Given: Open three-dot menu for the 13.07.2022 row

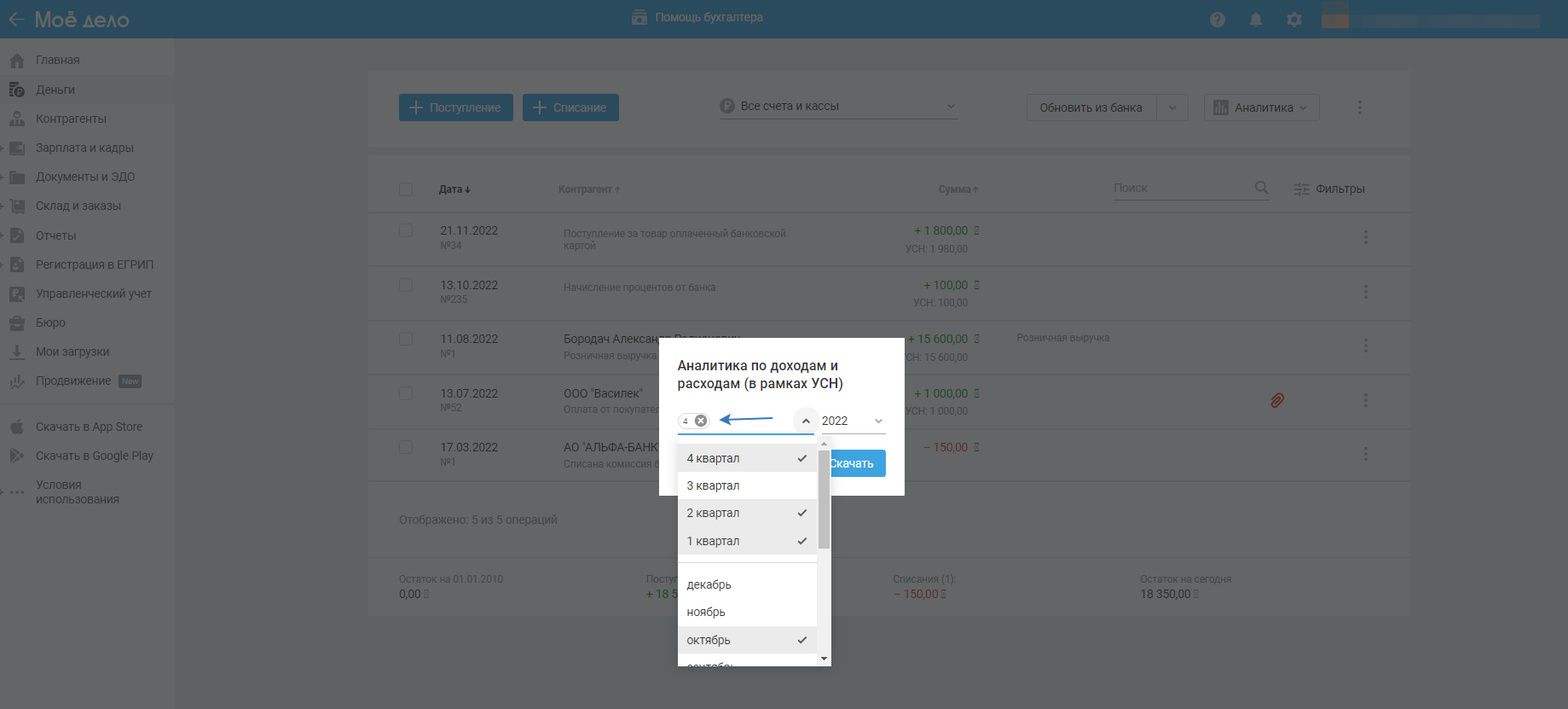Looking at the screenshot, I should (x=1366, y=400).
